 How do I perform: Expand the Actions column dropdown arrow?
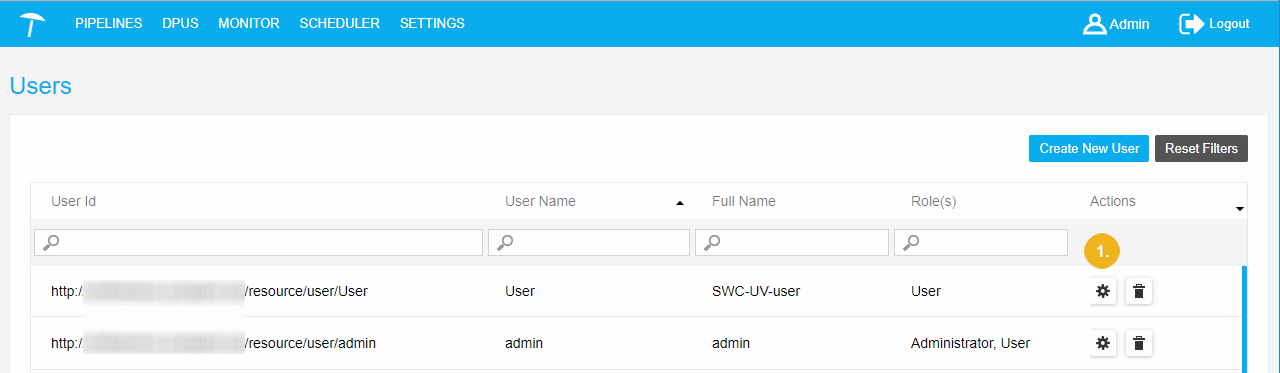[x=1240, y=209]
